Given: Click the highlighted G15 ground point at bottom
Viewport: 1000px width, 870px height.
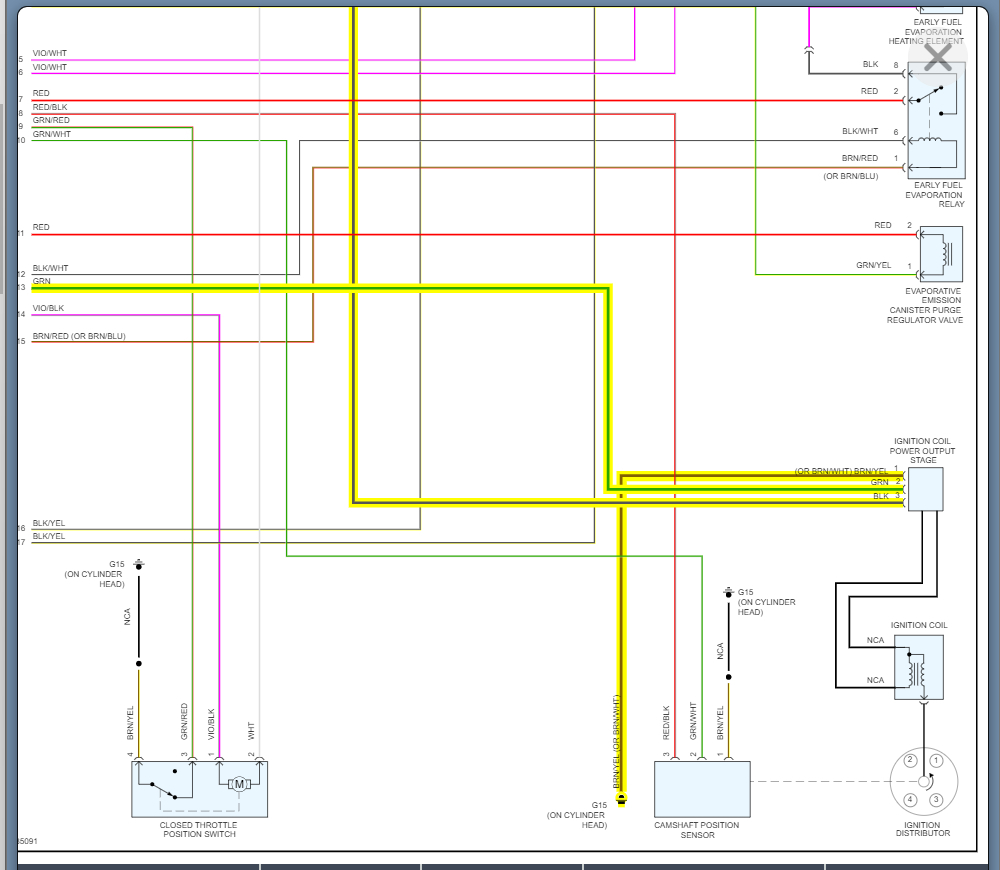Looking at the screenshot, I should 621,799.
